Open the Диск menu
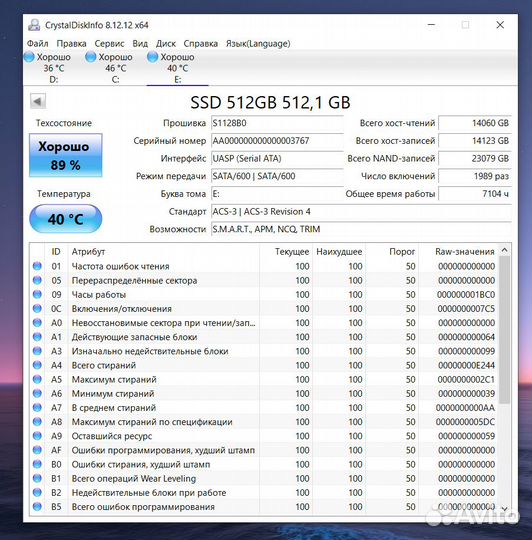This screenshot has width=532, height=540. pyautogui.click(x=166, y=44)
